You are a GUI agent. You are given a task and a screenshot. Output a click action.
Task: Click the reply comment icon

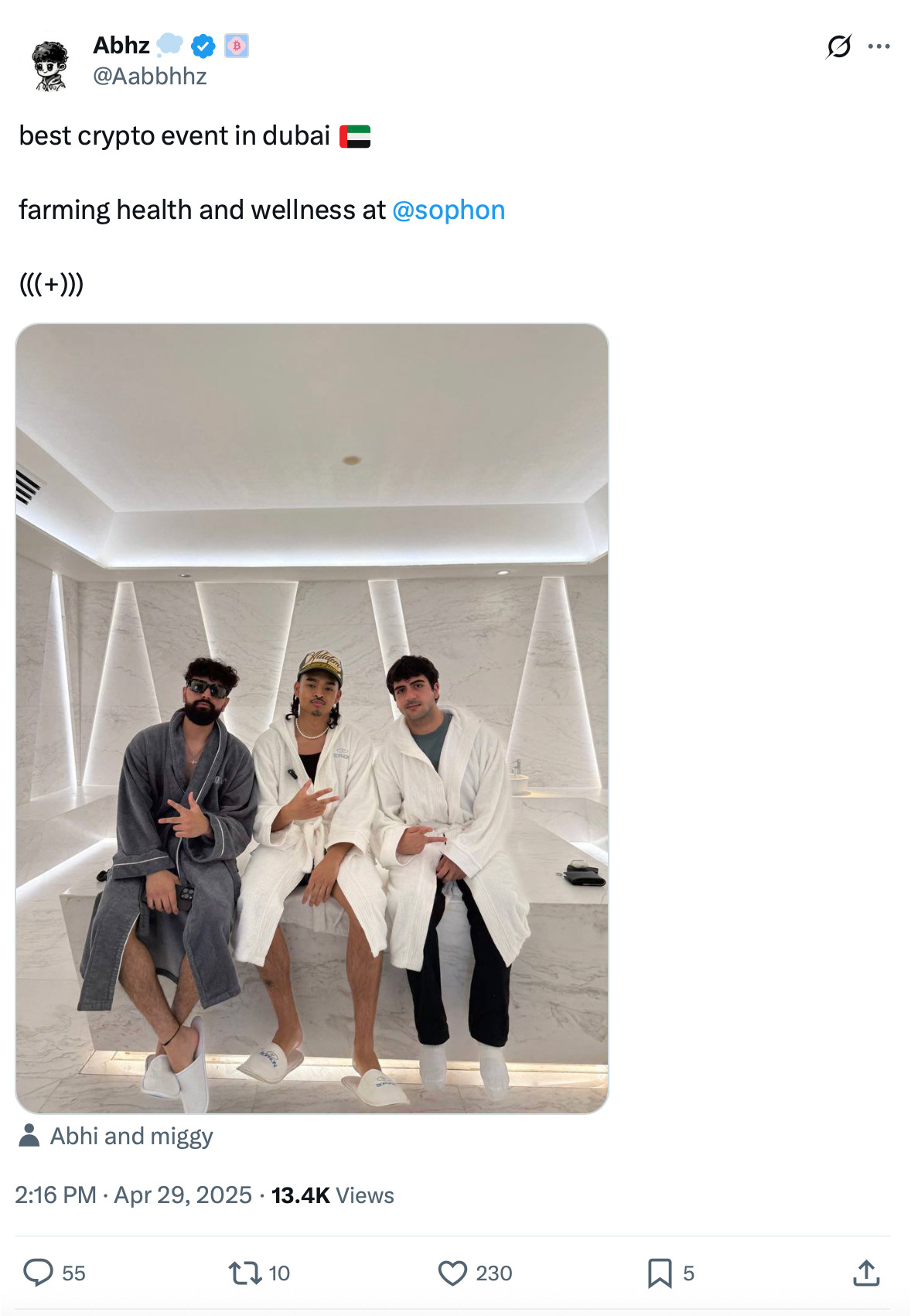pyautogui.click(x=38, y=1272)
